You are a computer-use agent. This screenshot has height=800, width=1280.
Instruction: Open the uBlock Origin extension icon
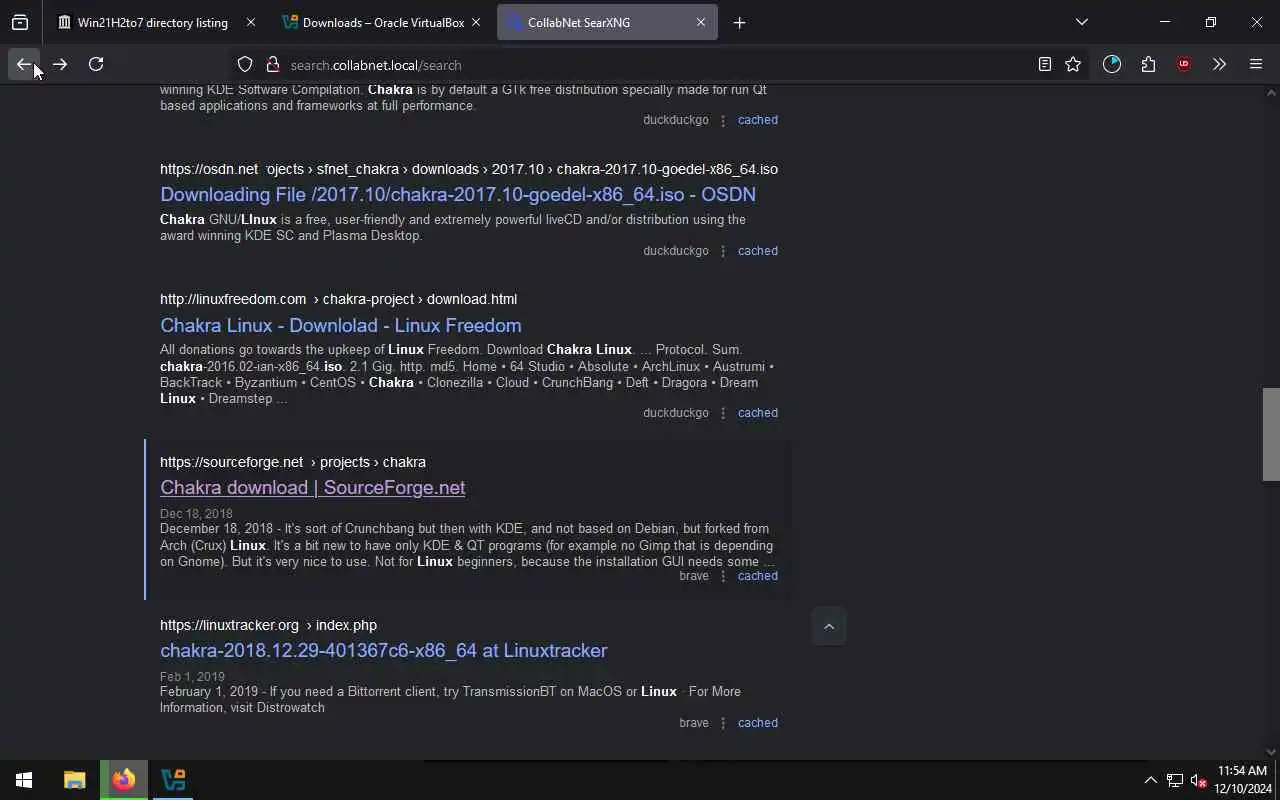click(1184, 64)
